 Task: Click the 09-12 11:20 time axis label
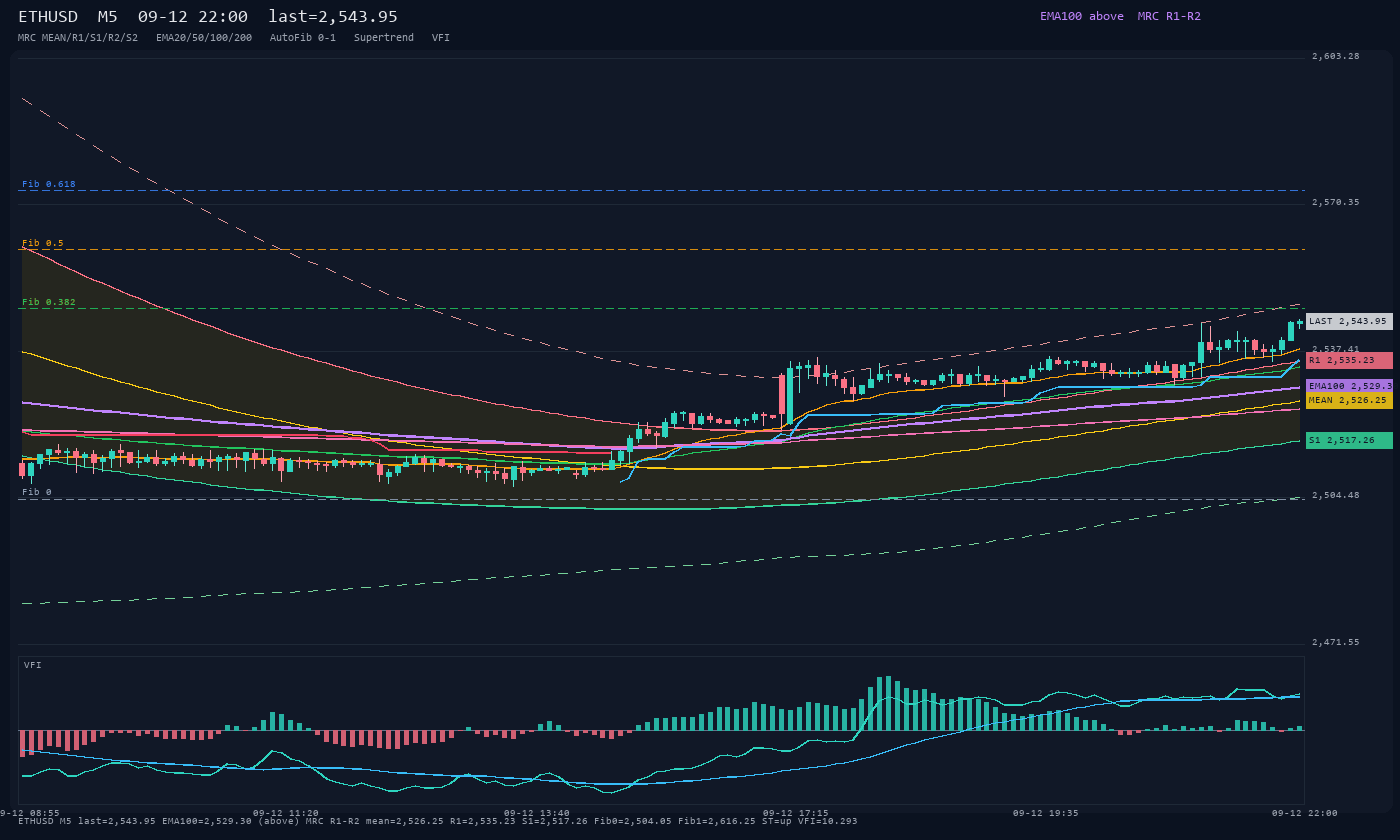286,813
